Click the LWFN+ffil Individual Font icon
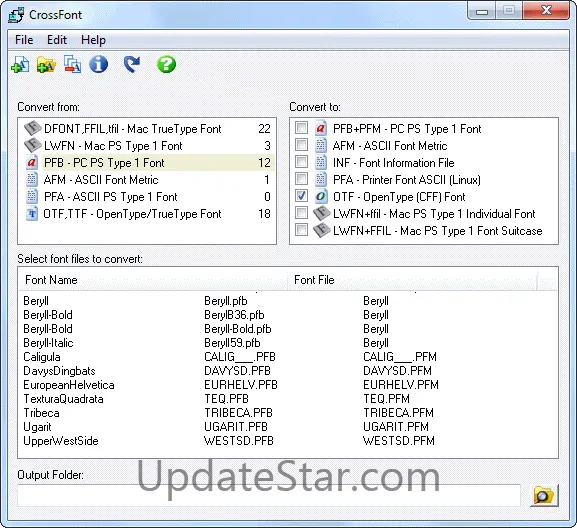577x528 pixels. (x=322, y=213)
